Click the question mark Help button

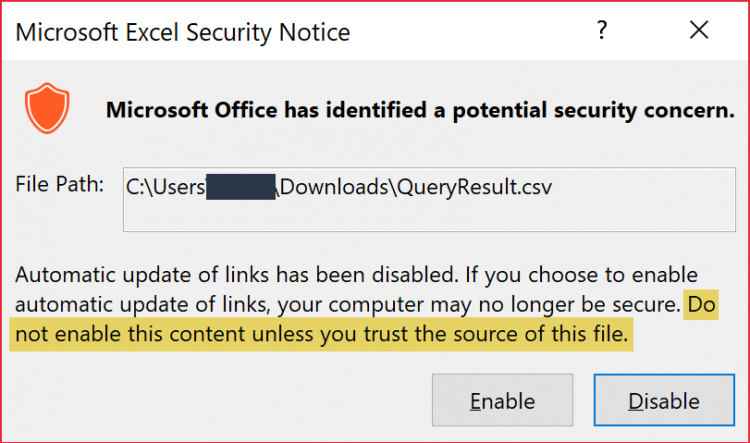point(602,31)
